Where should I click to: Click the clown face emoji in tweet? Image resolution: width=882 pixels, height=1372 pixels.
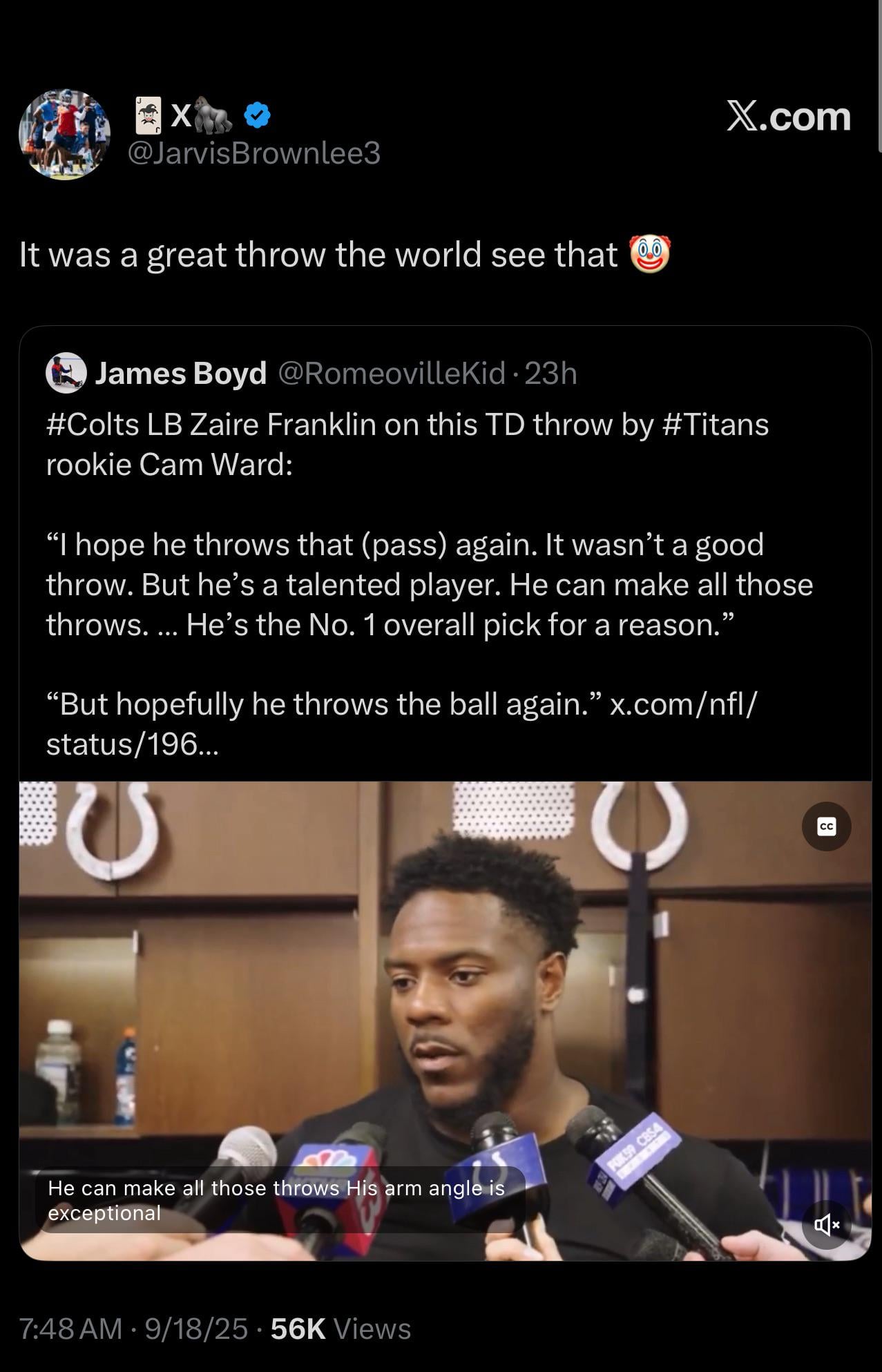tap(650, 254)
